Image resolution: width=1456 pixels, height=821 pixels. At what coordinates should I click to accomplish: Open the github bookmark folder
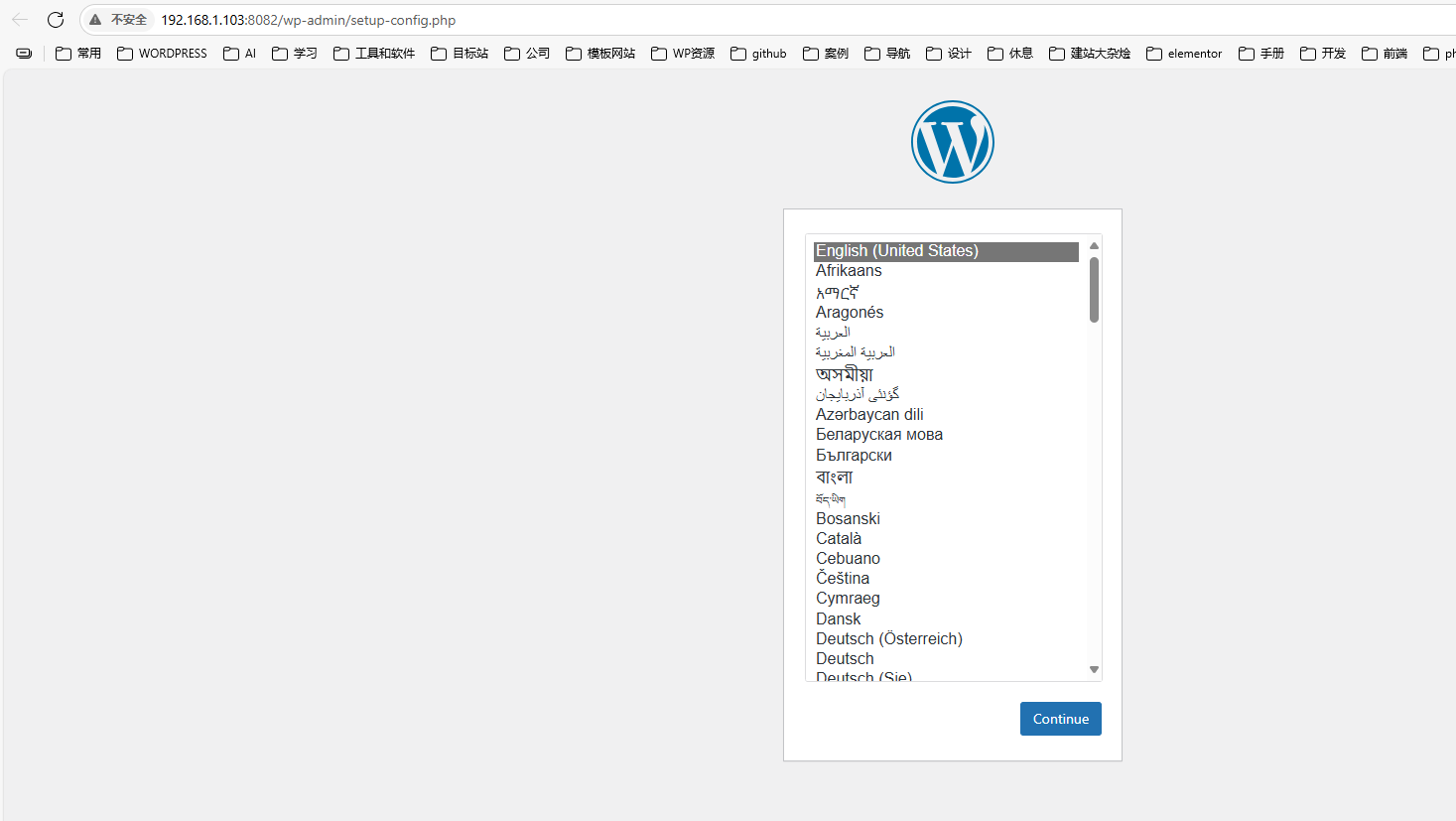tap(758, 54)
